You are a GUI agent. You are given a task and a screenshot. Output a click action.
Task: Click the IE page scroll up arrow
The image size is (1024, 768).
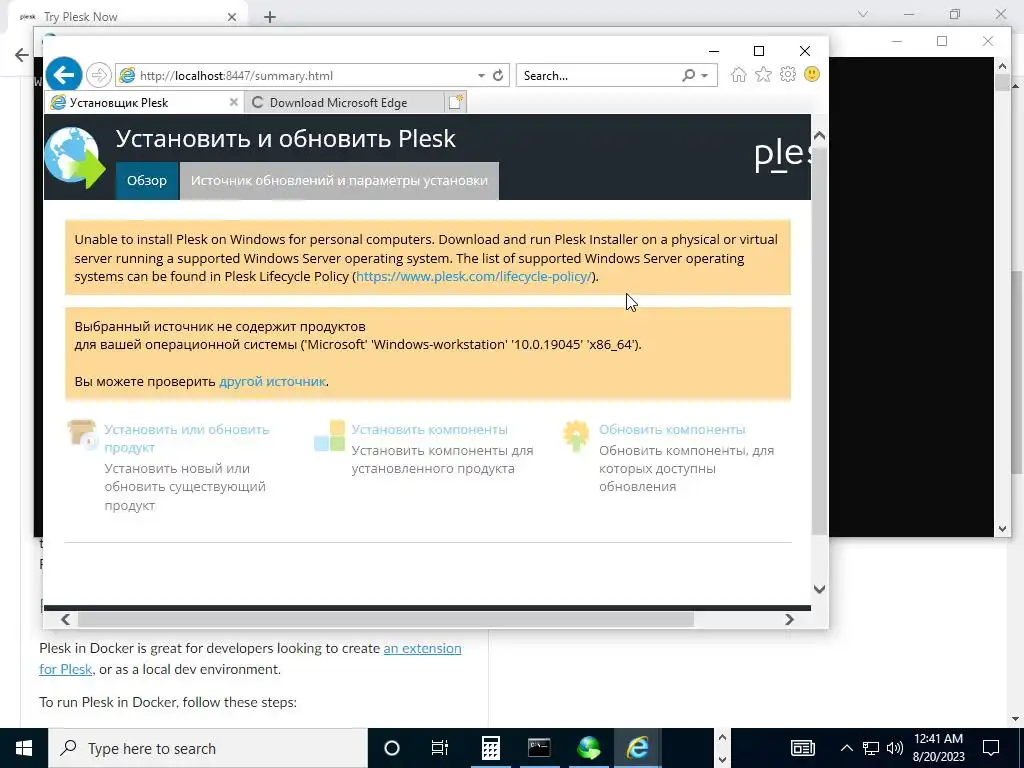point(819,136)
